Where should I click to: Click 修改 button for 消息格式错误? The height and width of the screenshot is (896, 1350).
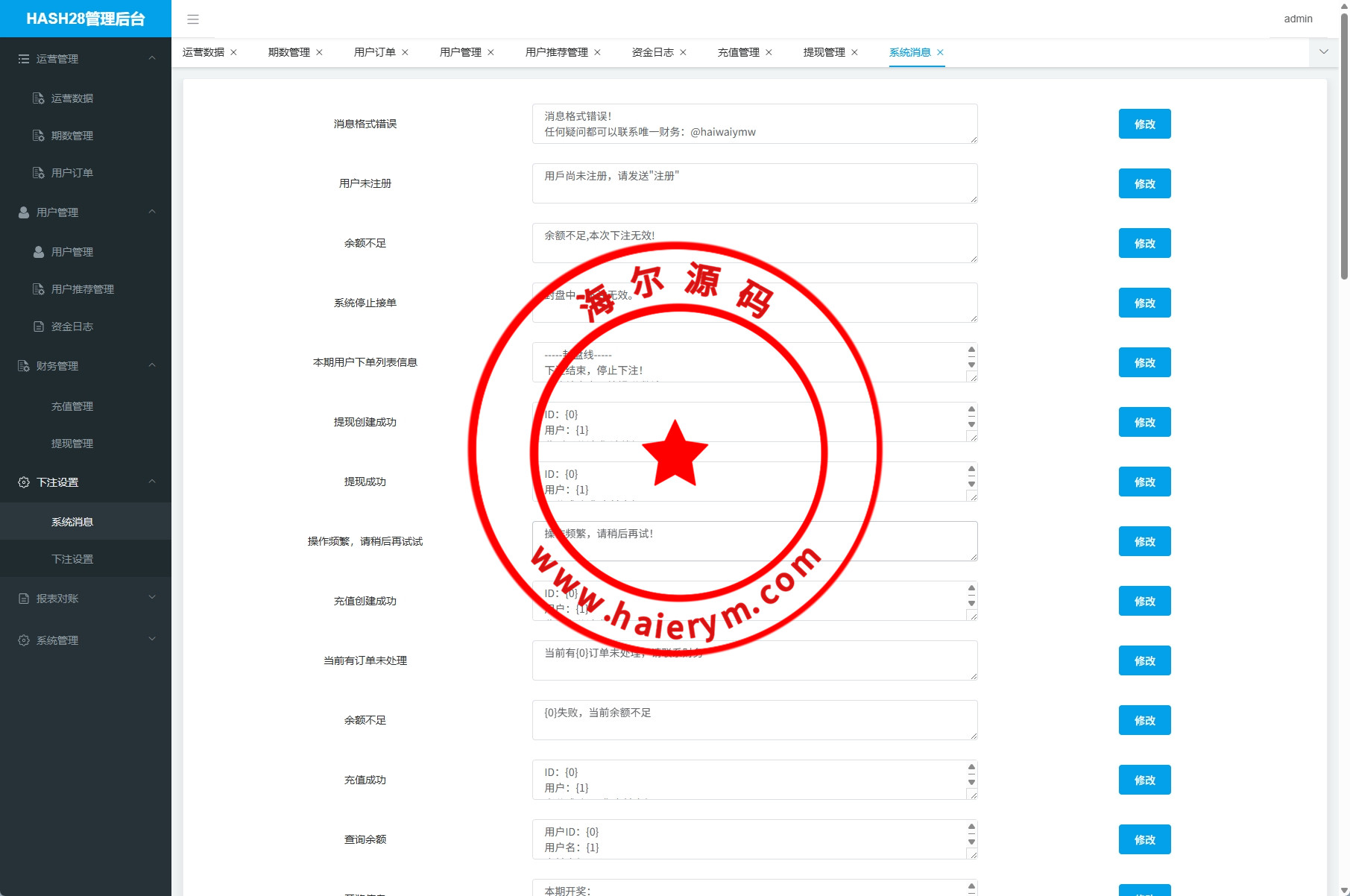(x=1144, y=124)
